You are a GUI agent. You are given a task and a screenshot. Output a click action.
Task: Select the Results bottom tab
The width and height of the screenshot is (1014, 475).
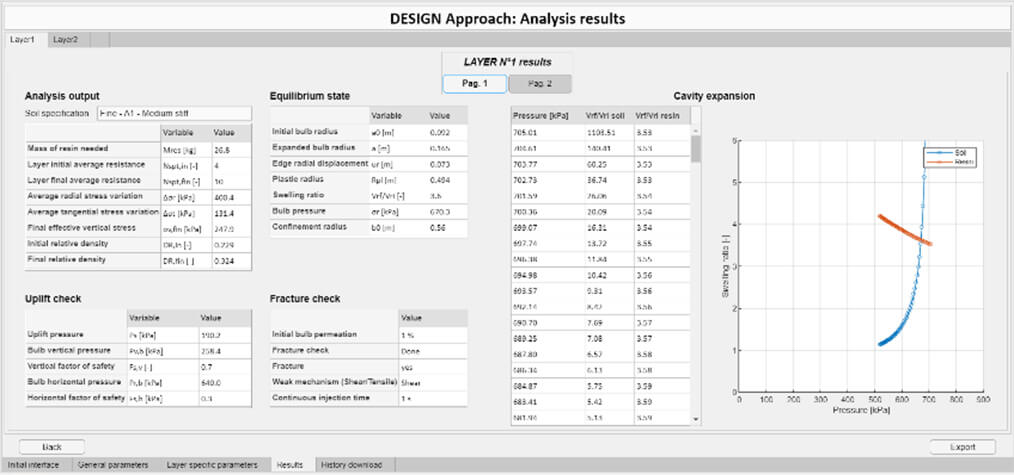tap(292, 465)
